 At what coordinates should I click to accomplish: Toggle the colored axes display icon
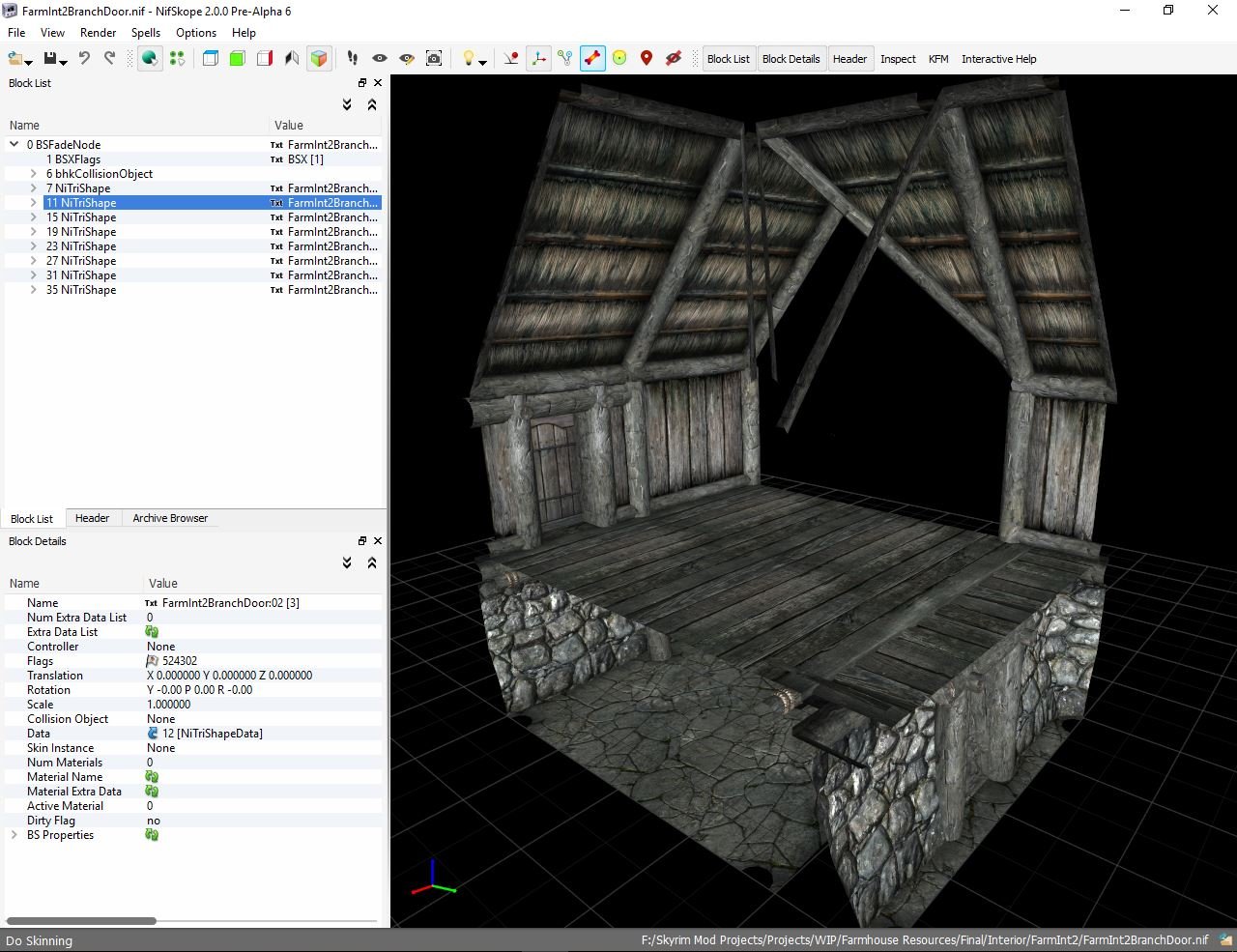[538, 59]
